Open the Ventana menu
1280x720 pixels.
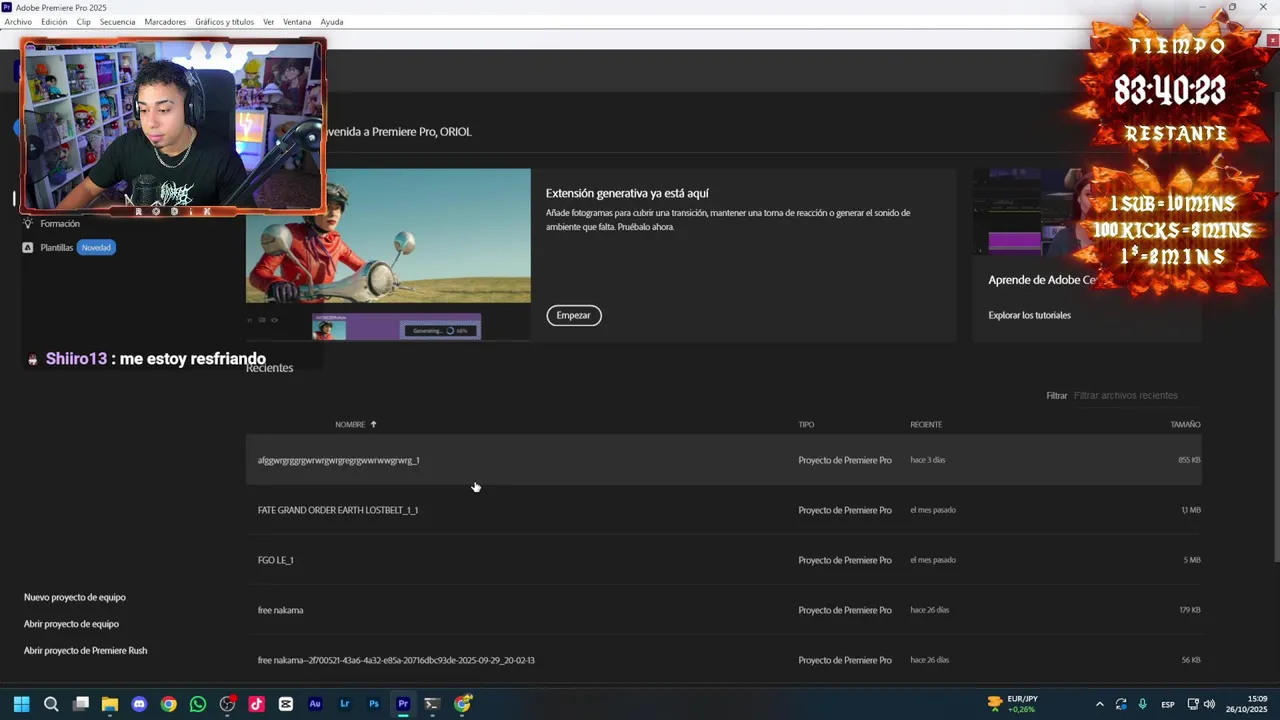click(x=297, y=21)
